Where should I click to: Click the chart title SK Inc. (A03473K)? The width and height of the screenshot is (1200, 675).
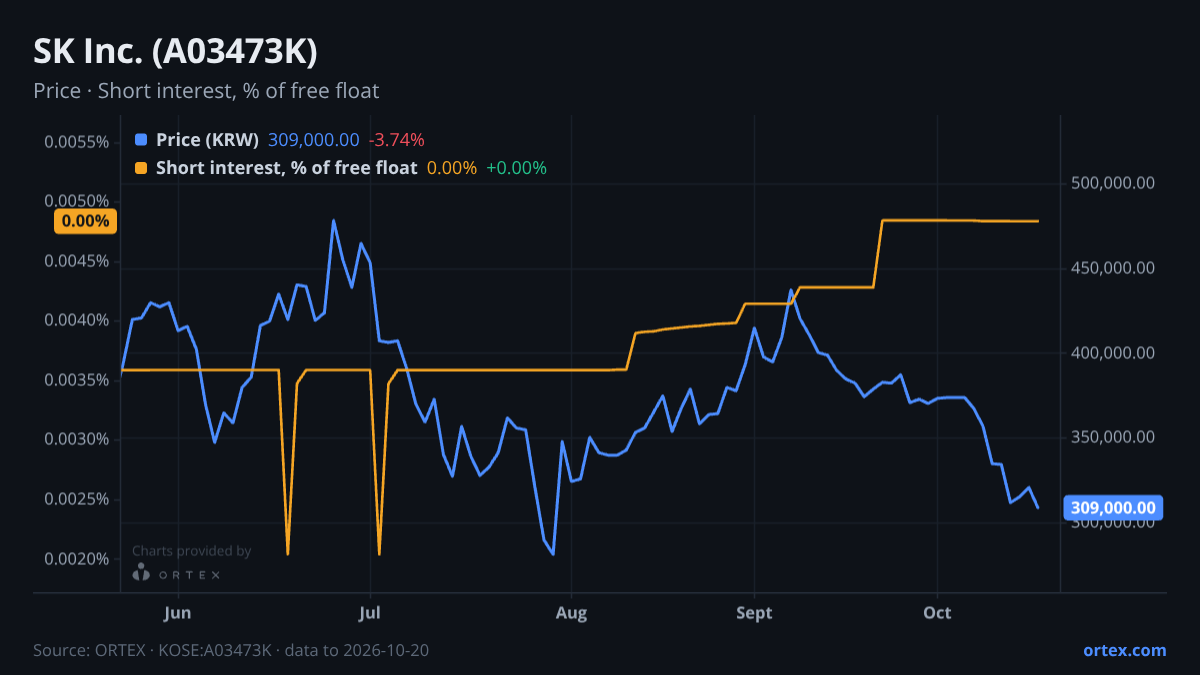175,51
